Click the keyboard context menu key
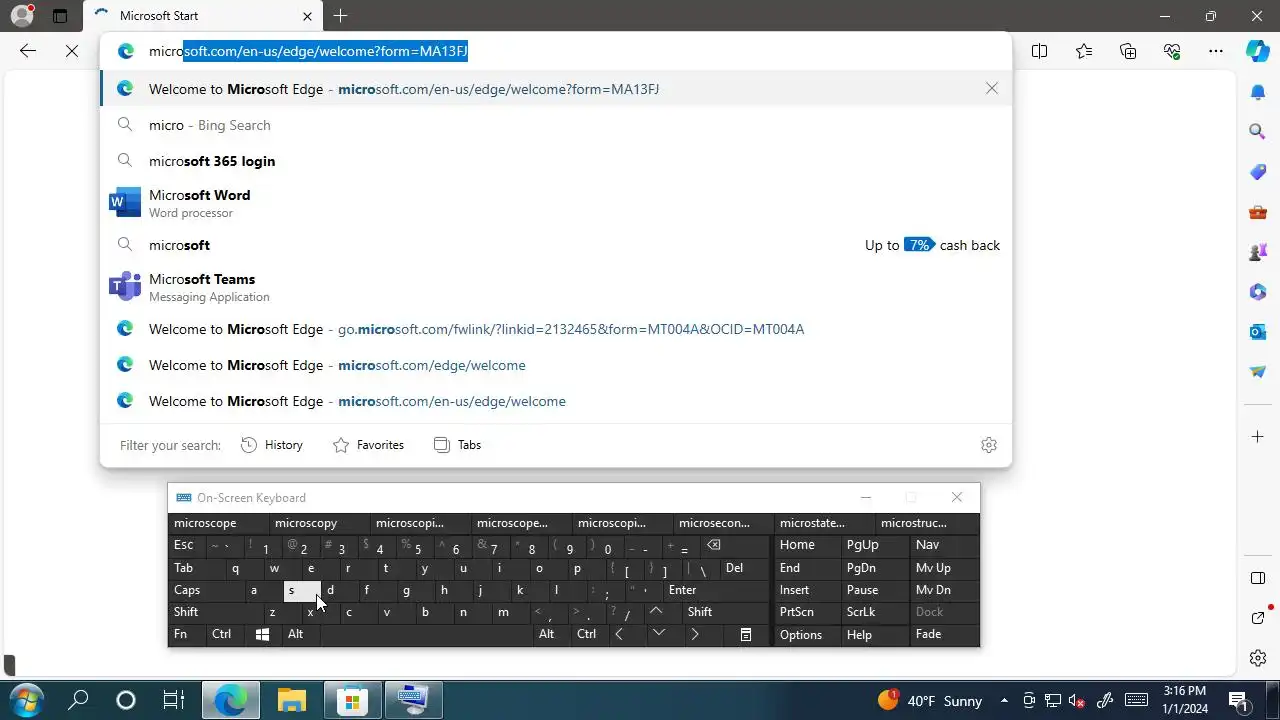 pyautogui.click(x=746, y=634)
